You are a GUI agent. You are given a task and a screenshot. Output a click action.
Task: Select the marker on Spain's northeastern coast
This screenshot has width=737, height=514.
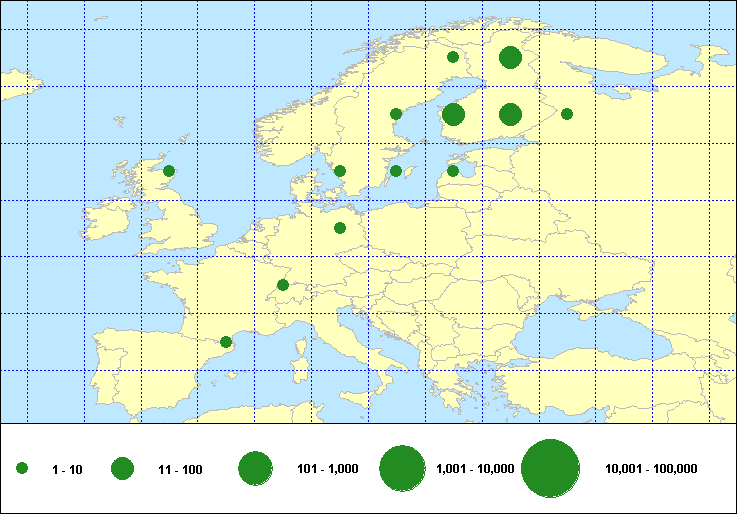(x=226, y=342)
